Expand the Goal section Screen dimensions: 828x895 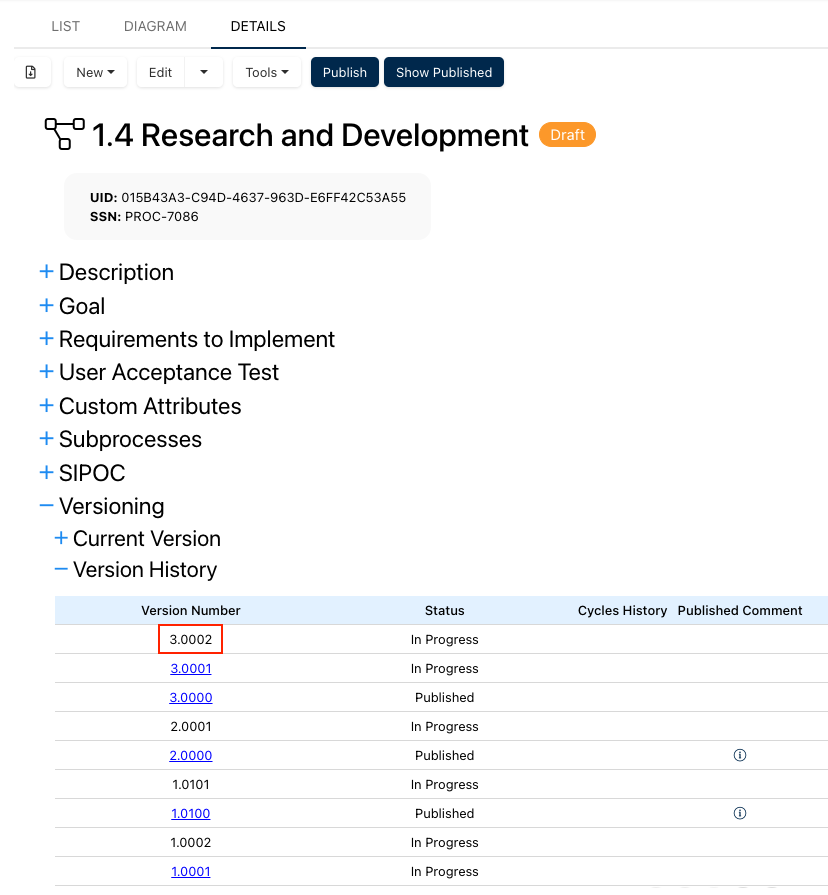[46, 306]
